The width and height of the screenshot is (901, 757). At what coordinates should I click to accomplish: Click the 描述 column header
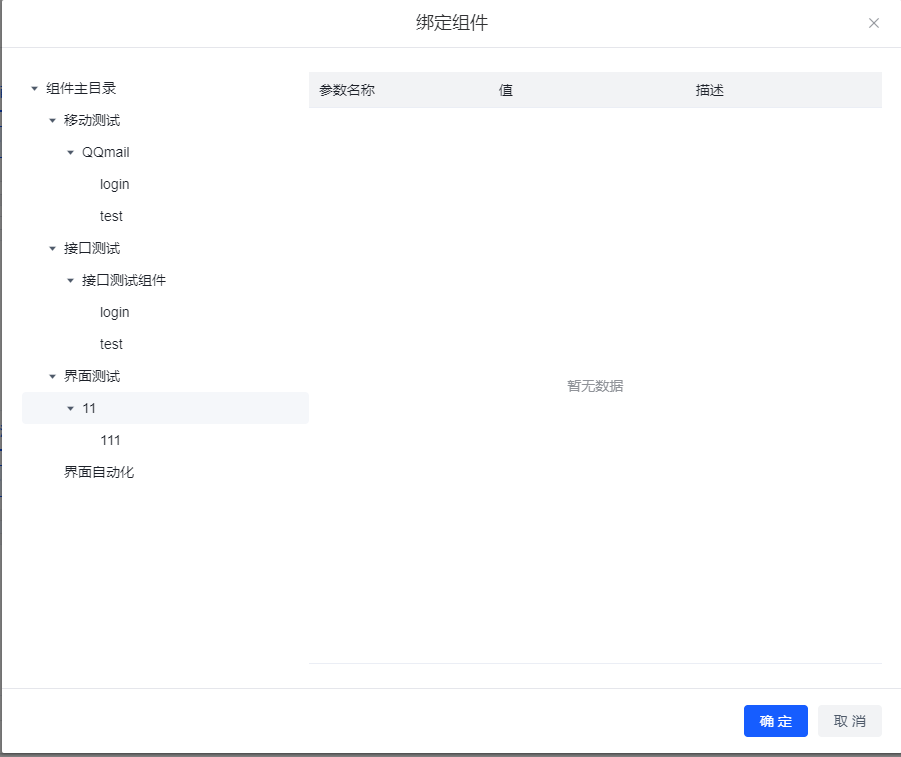coord(709,90)
